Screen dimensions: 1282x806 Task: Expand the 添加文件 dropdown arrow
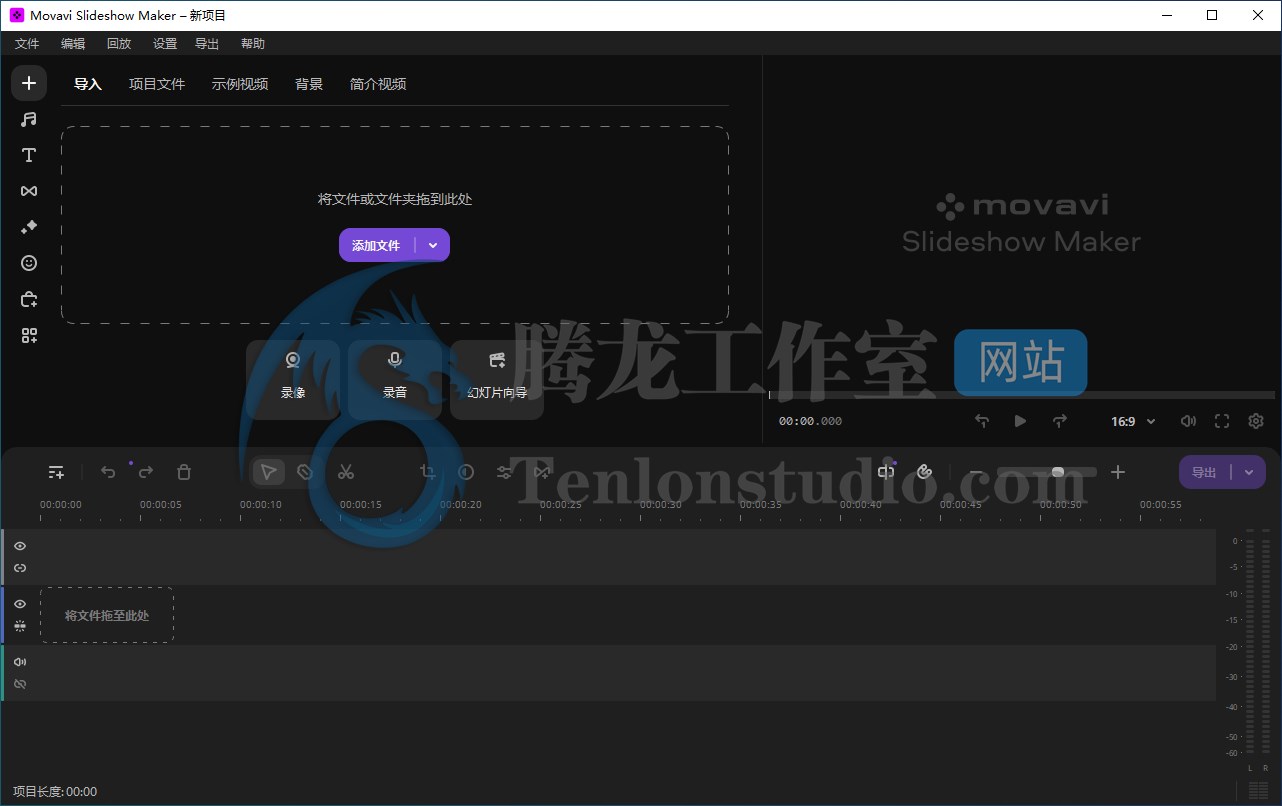[433, 245]
